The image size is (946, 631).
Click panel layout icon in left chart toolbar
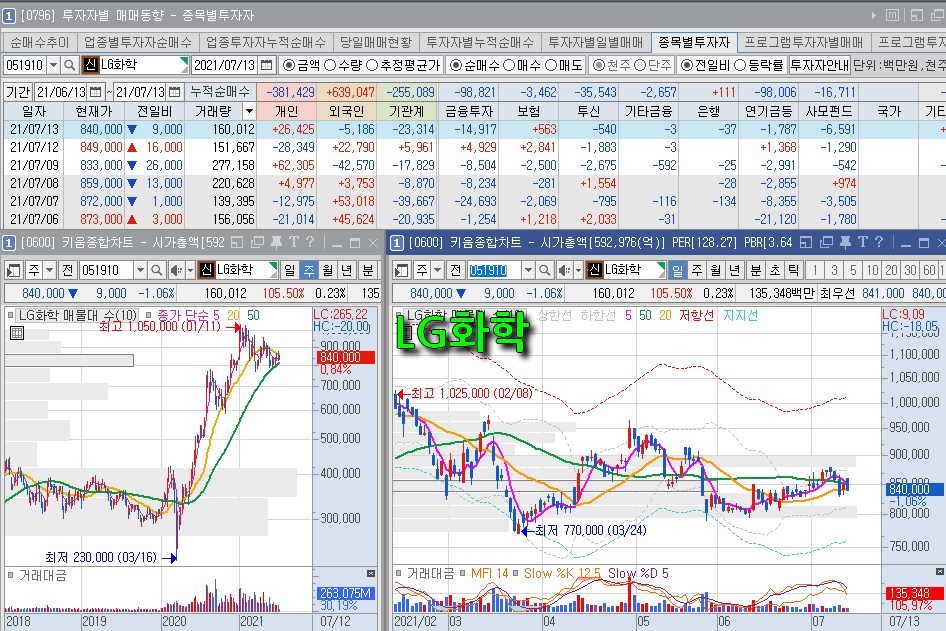pyautogui.click(x=13, y=270)
